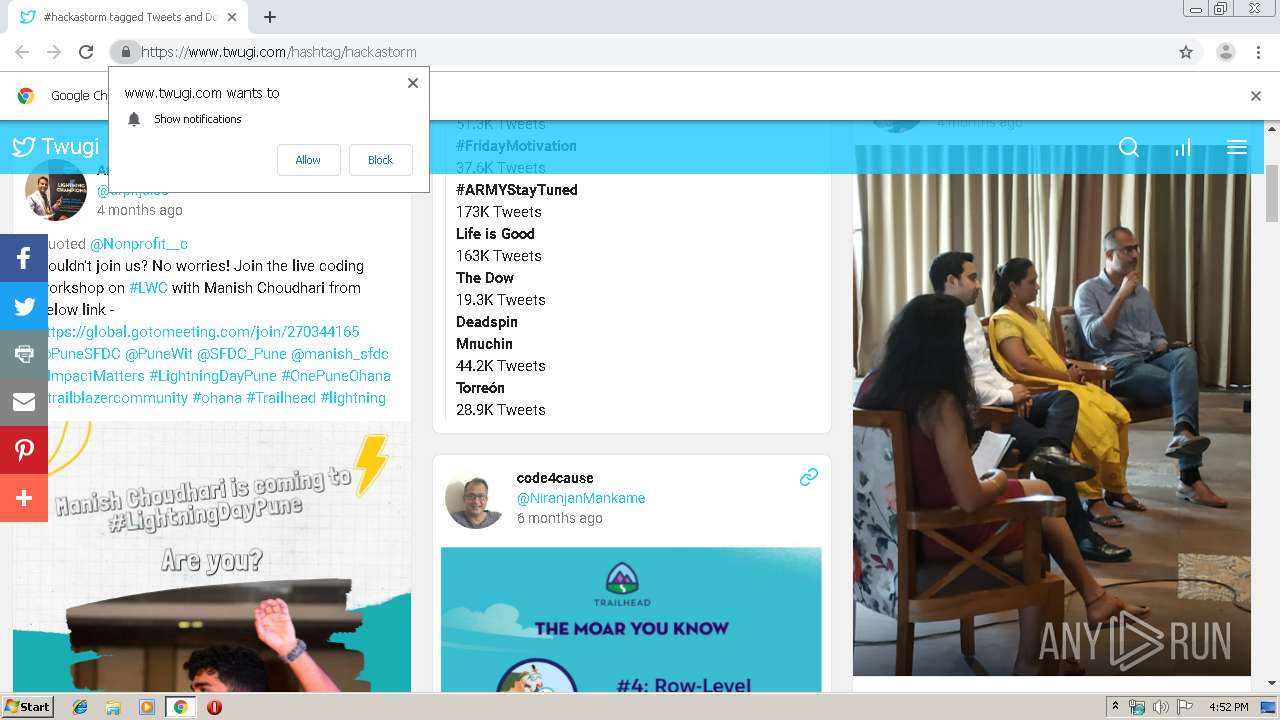Share page on Twitter sidebar button
This screenshot has height=720, width=1280.
point(24,307)
